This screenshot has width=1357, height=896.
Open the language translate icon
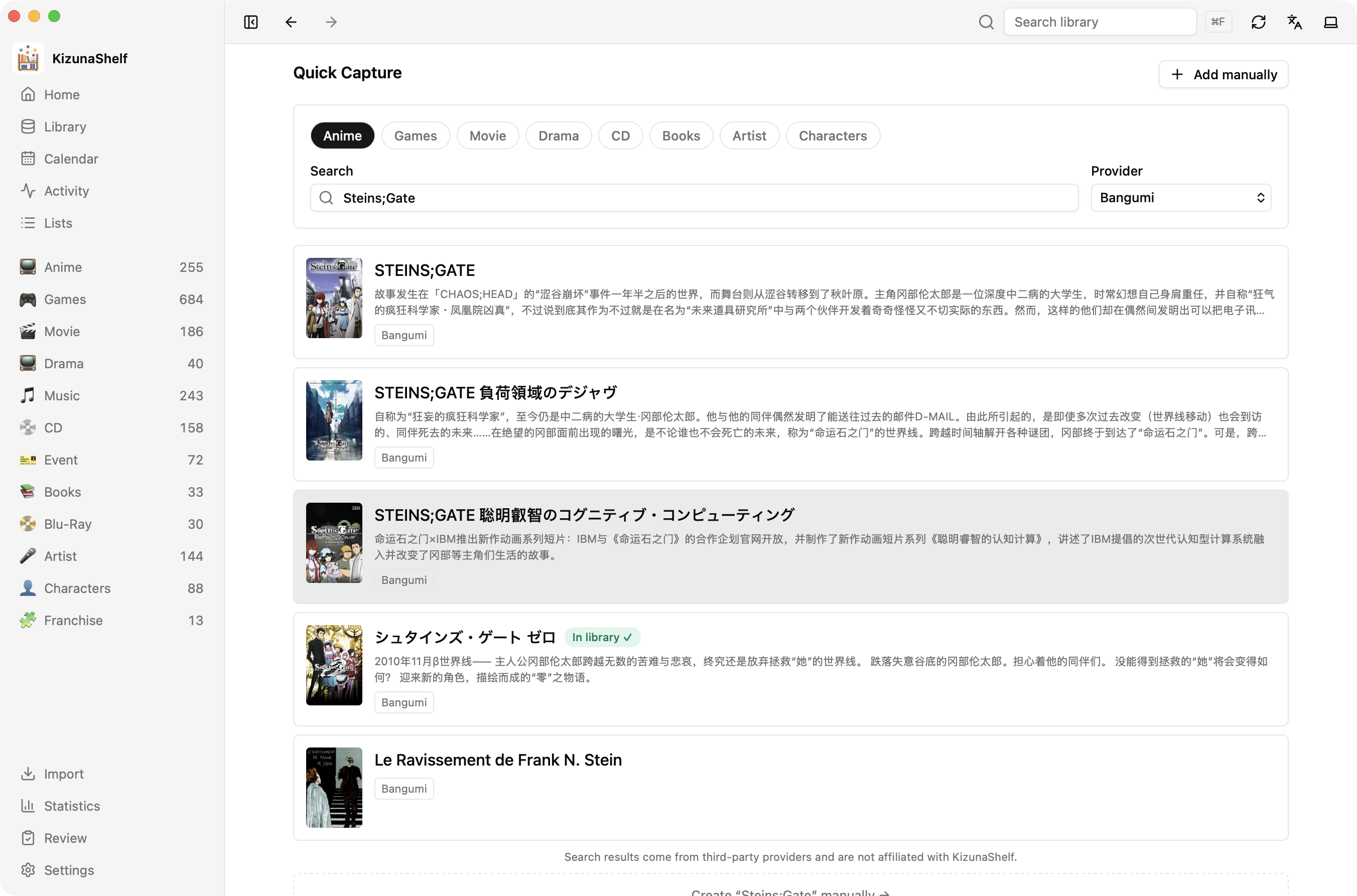click(1294, 22)
